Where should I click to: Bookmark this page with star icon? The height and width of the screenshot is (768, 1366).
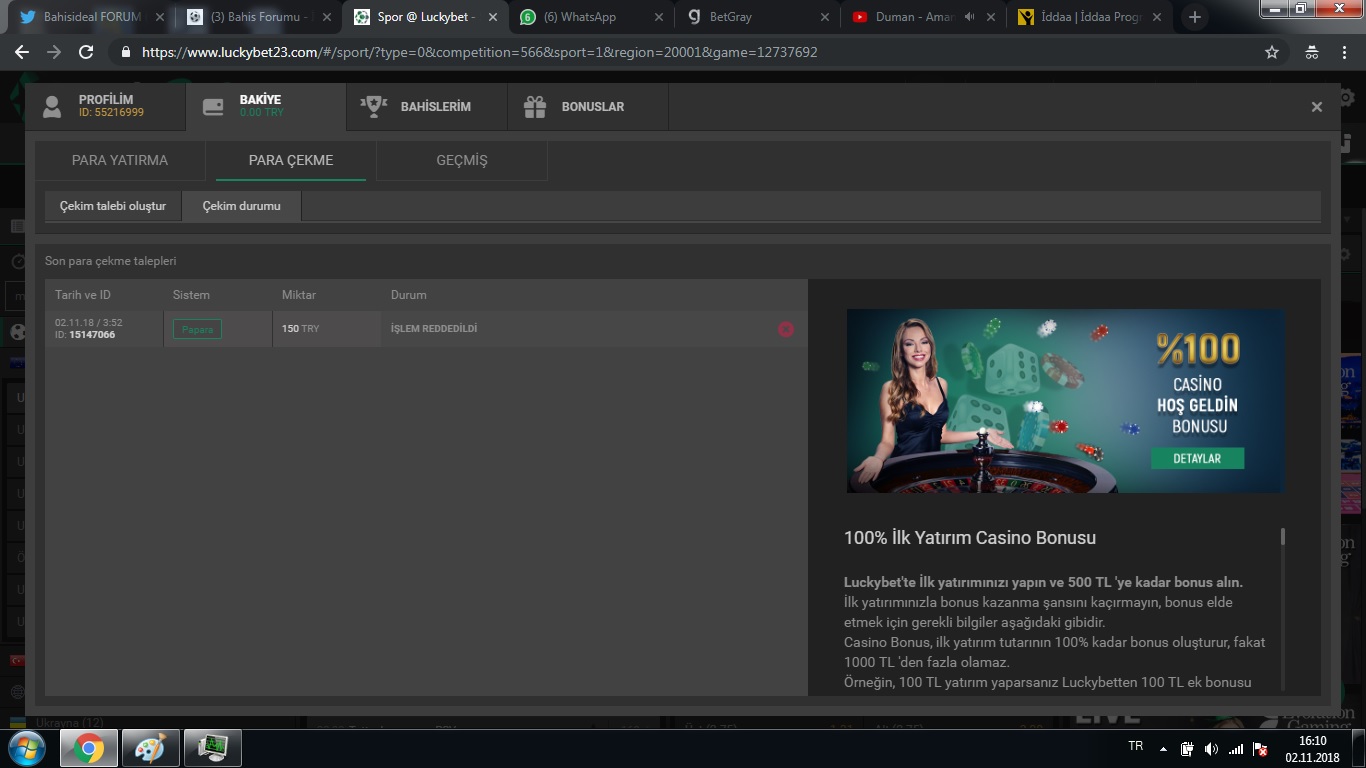tap(1272, 52)
